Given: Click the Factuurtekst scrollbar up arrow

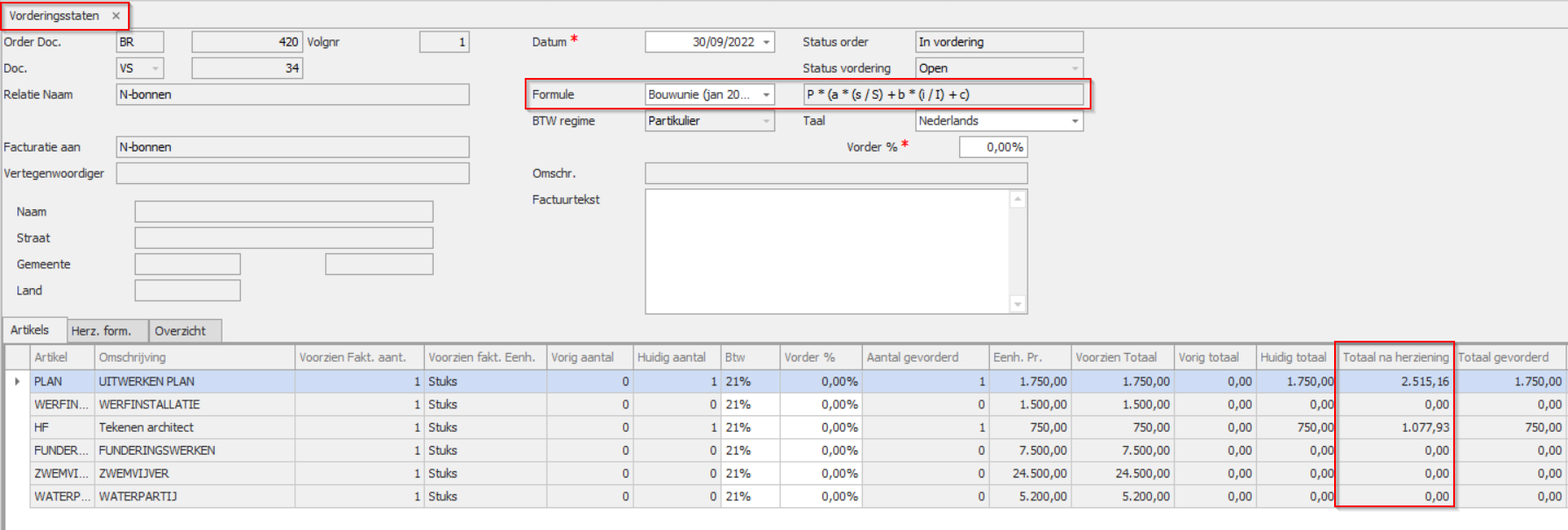Looking at the screenshot, I should point(1018,199).
